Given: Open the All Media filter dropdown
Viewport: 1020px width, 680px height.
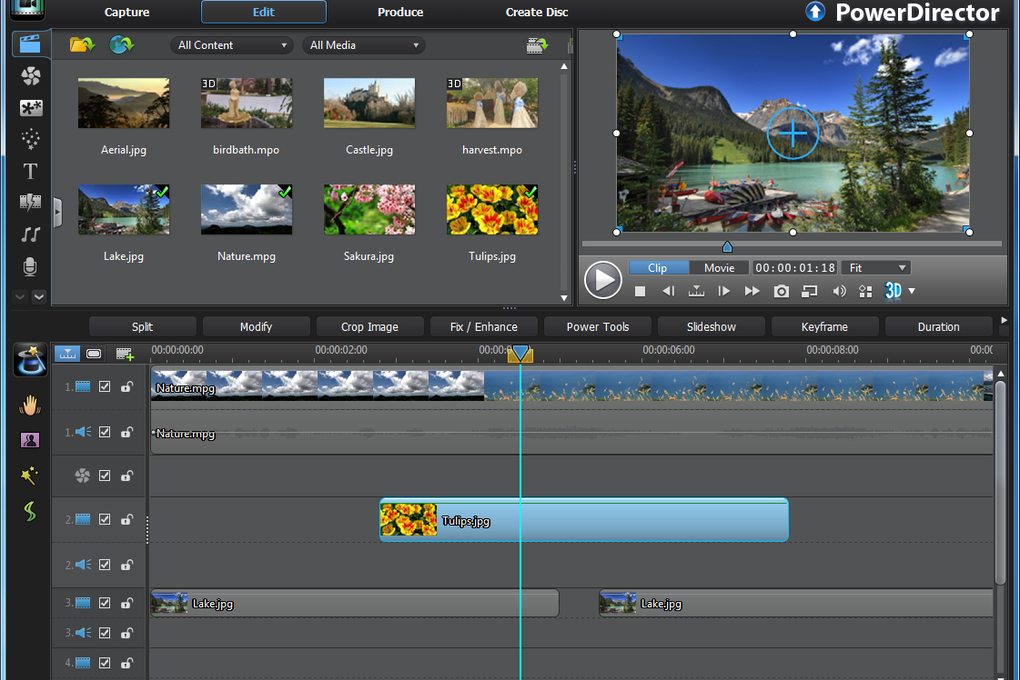Looking at the screenshot, I should [x=364, y=45].
